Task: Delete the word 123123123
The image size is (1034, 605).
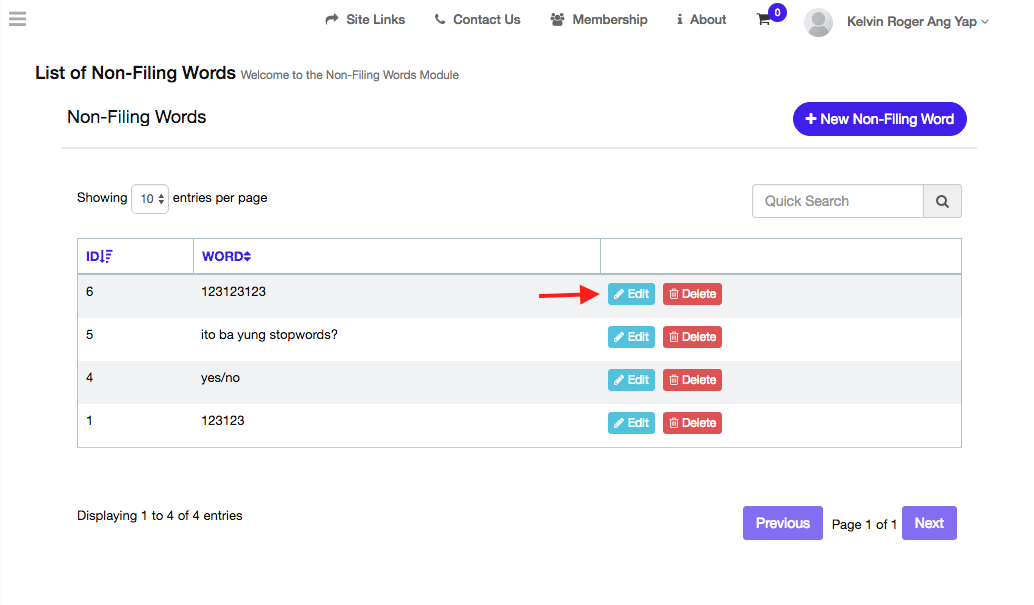Action: coord(692,294)
